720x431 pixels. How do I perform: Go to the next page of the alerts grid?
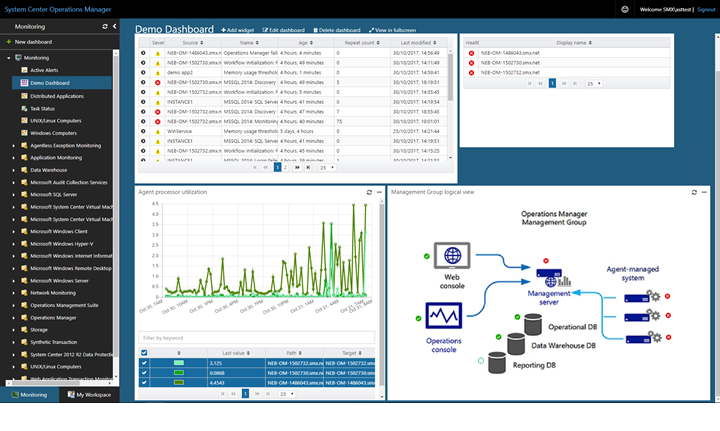[x=297, y=168]
